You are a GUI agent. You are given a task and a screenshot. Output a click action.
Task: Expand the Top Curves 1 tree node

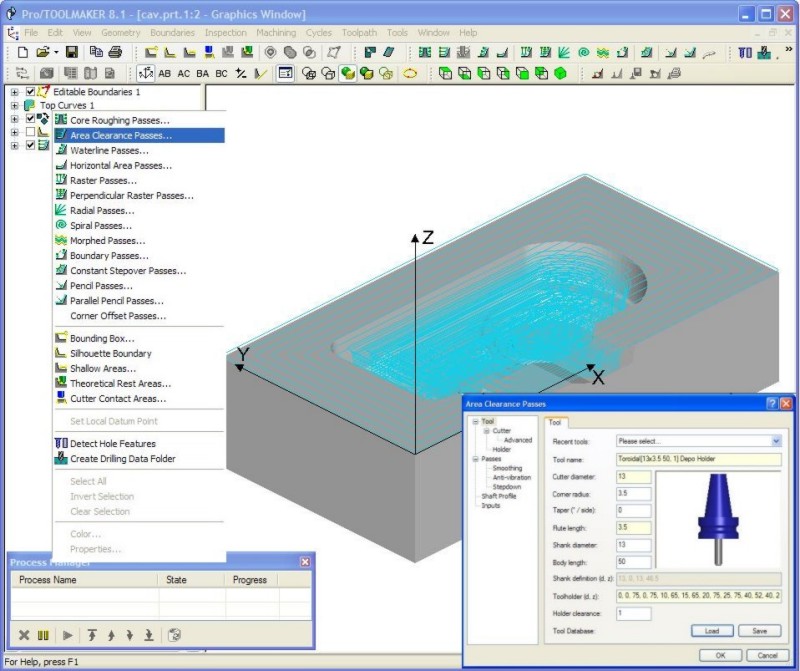14,106
